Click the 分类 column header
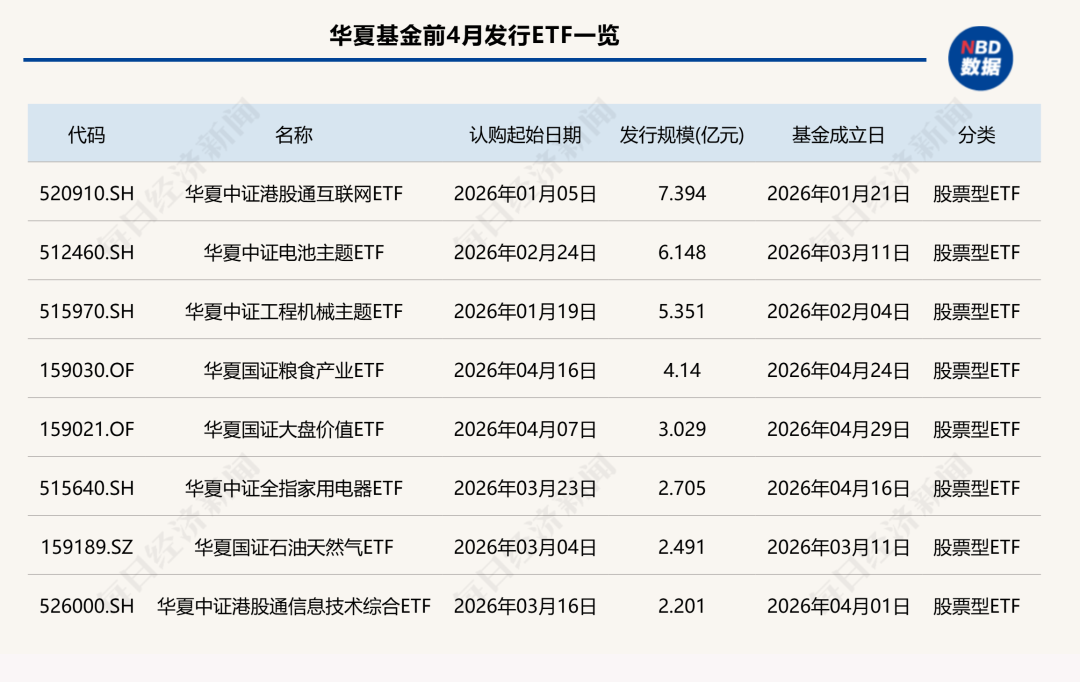 (977, 135)
